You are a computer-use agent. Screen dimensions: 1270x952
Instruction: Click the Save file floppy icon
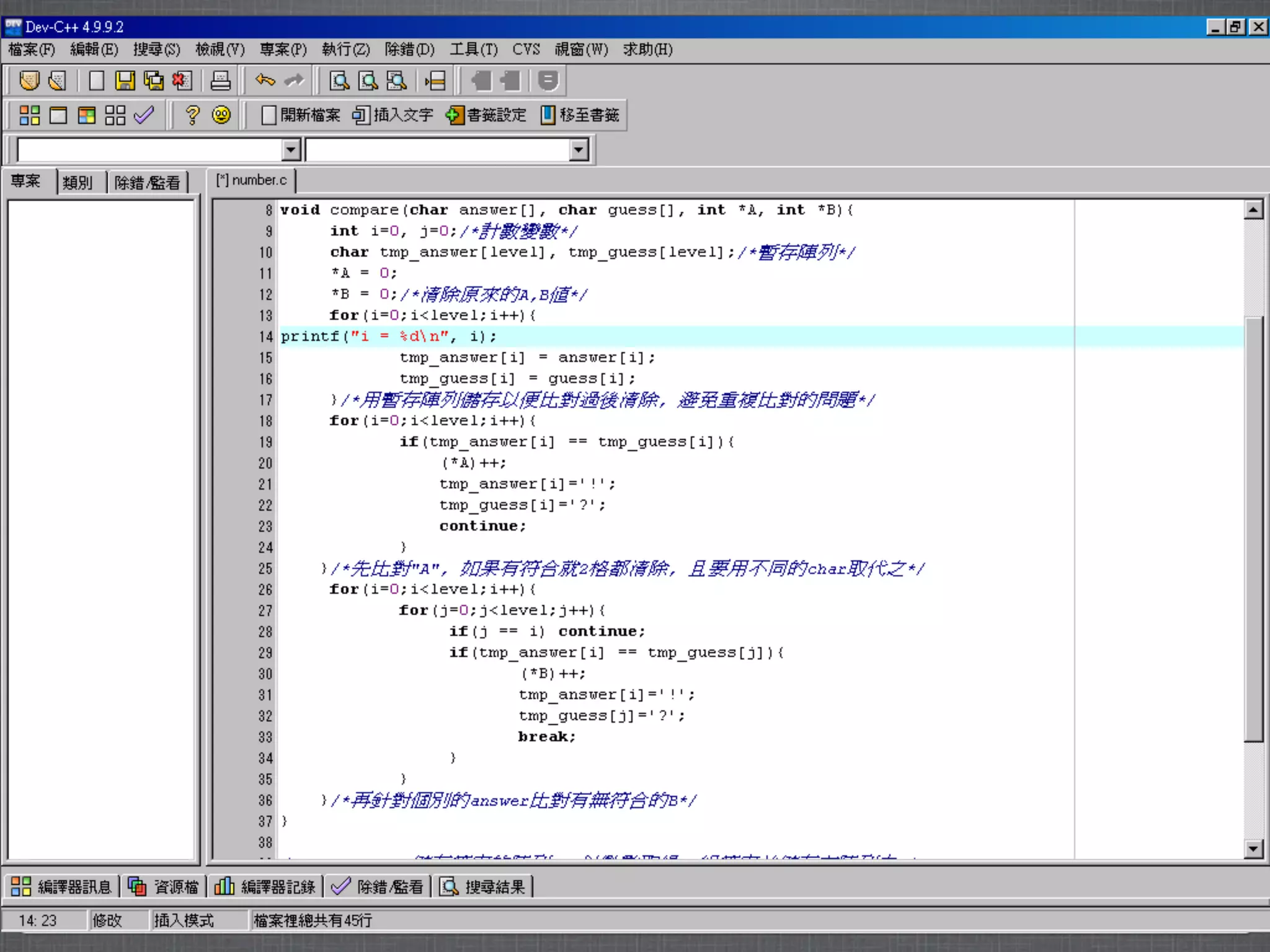tap(125, 81)
